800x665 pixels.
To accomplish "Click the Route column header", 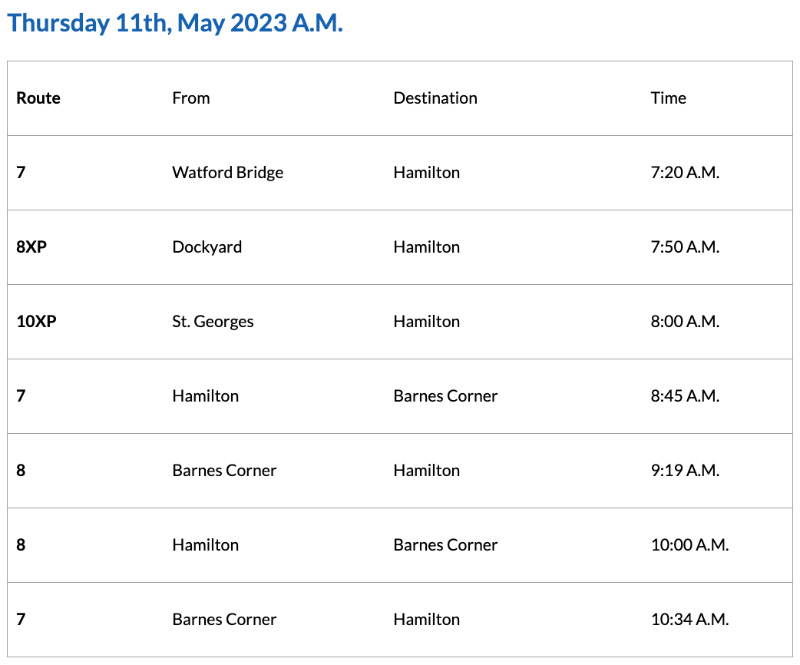I will 38,98.
